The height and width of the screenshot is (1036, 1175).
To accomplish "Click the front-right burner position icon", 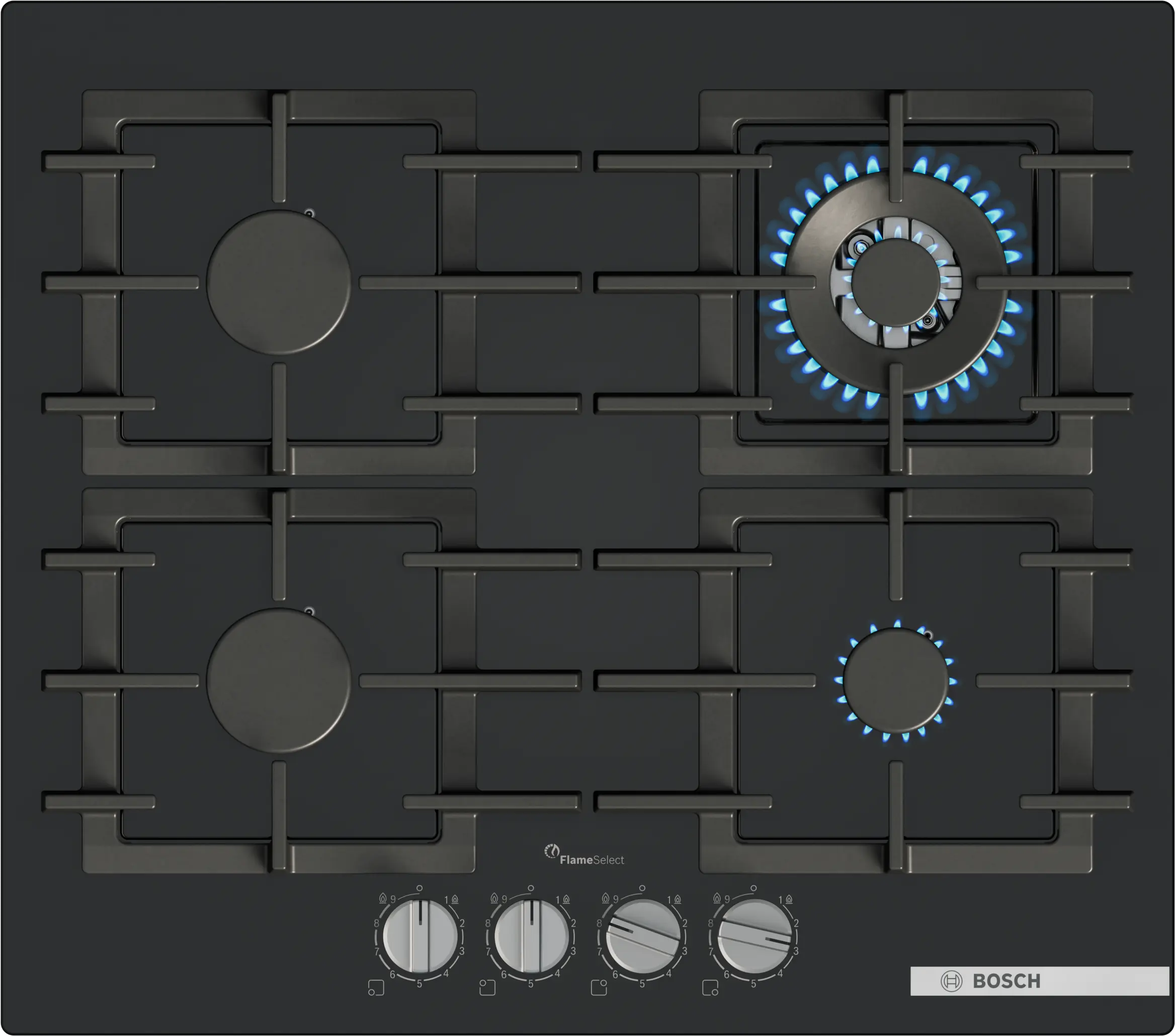I will (x=710, y=987).
